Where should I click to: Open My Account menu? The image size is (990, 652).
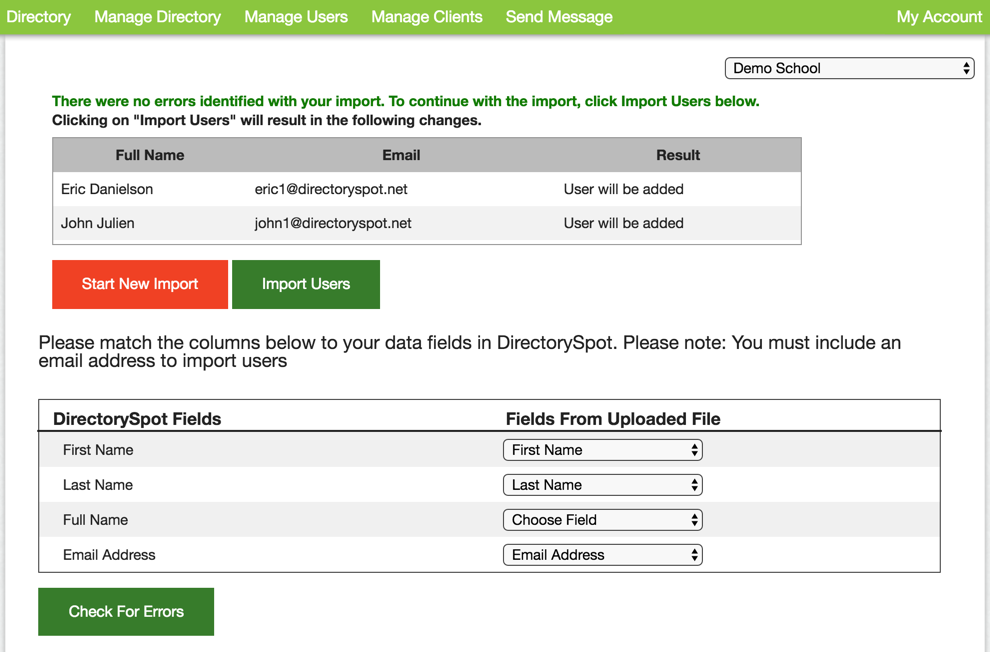(x=938, y=17)
